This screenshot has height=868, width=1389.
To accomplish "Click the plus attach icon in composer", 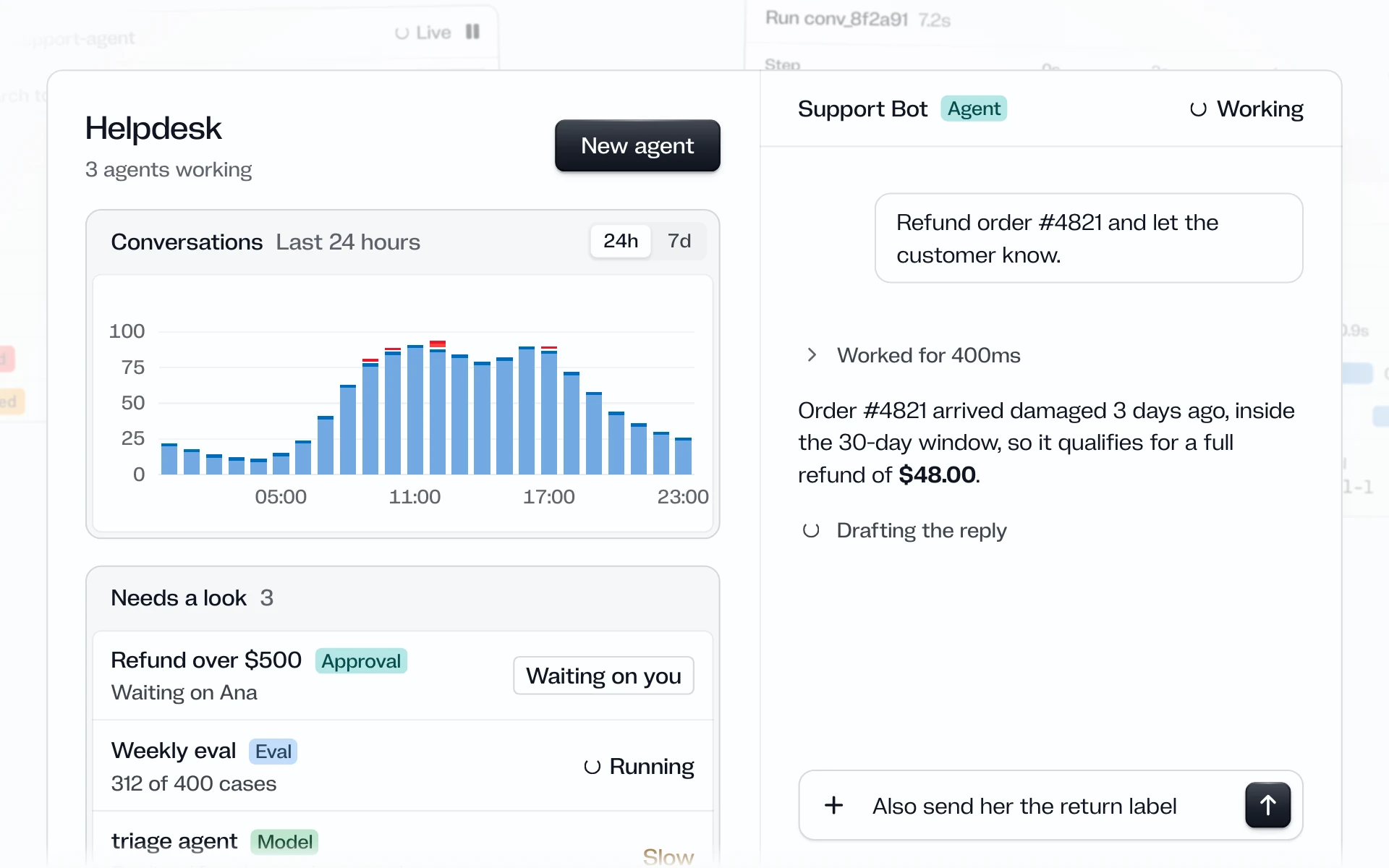I will pos(834,805).
